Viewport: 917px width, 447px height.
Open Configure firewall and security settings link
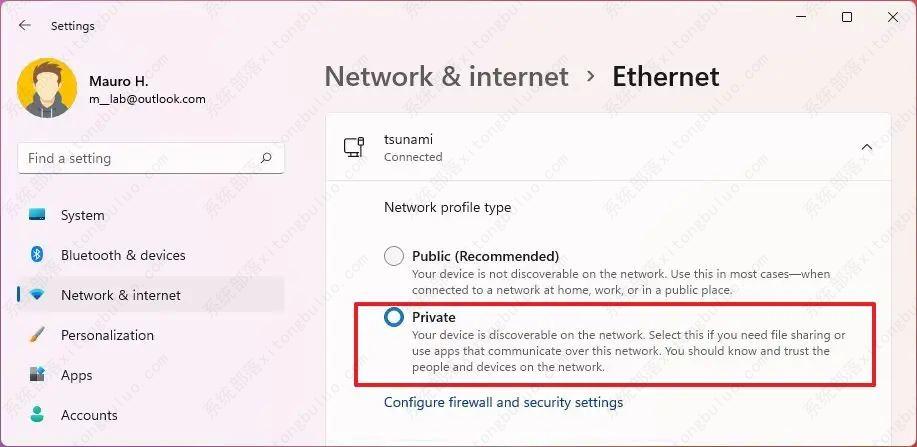click(x=503, y=402)
